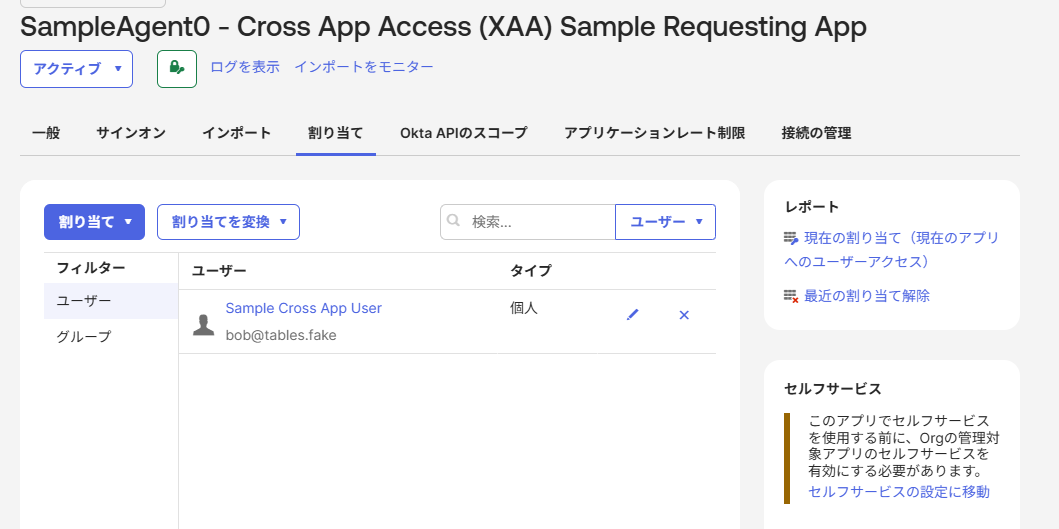Open the Okta APIのスコープ tab
This screenshot has width=1059, height=529.
463,133
